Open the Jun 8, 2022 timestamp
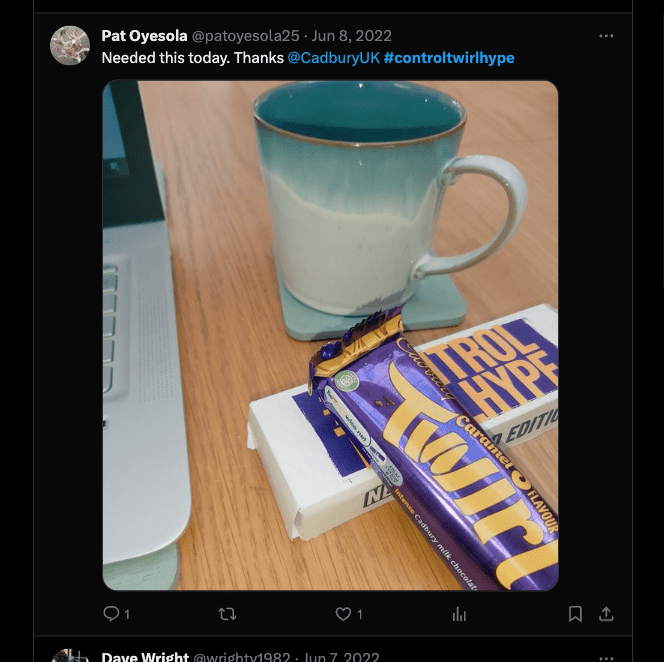 point(352,36)
